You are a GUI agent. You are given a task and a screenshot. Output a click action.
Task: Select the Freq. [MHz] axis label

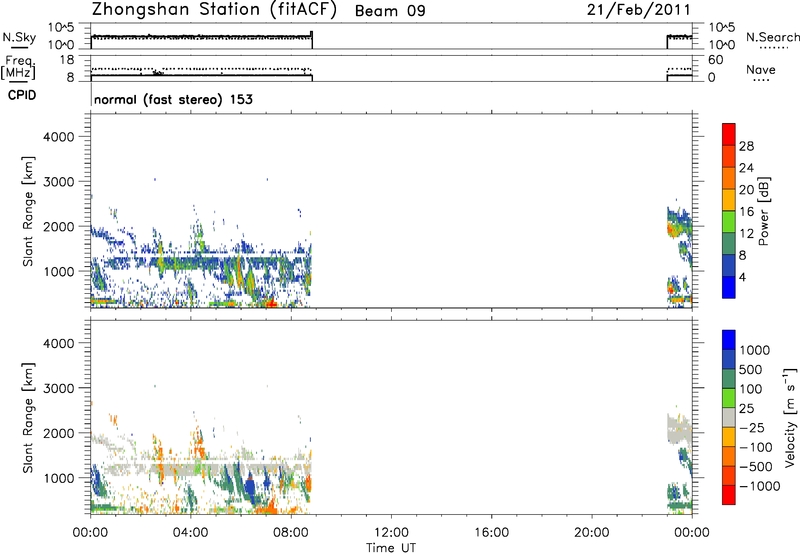tap(18, 67)
